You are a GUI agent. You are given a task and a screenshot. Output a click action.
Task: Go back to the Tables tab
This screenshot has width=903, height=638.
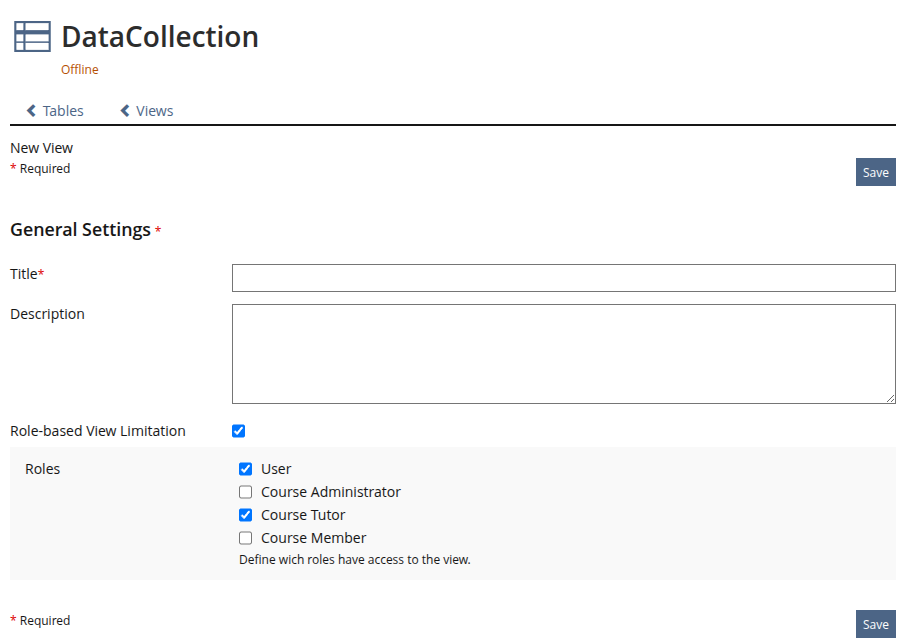pyautogui.click(x=62, y=111)
